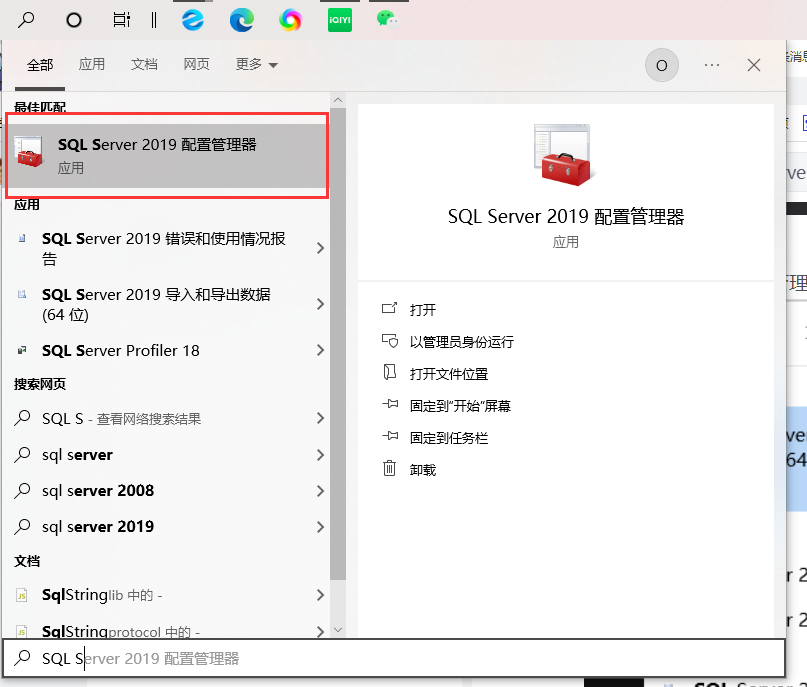The image size is (807, 687).
Task: Click magnifier icon beside sql server 2008
Action: pos(22,490)
